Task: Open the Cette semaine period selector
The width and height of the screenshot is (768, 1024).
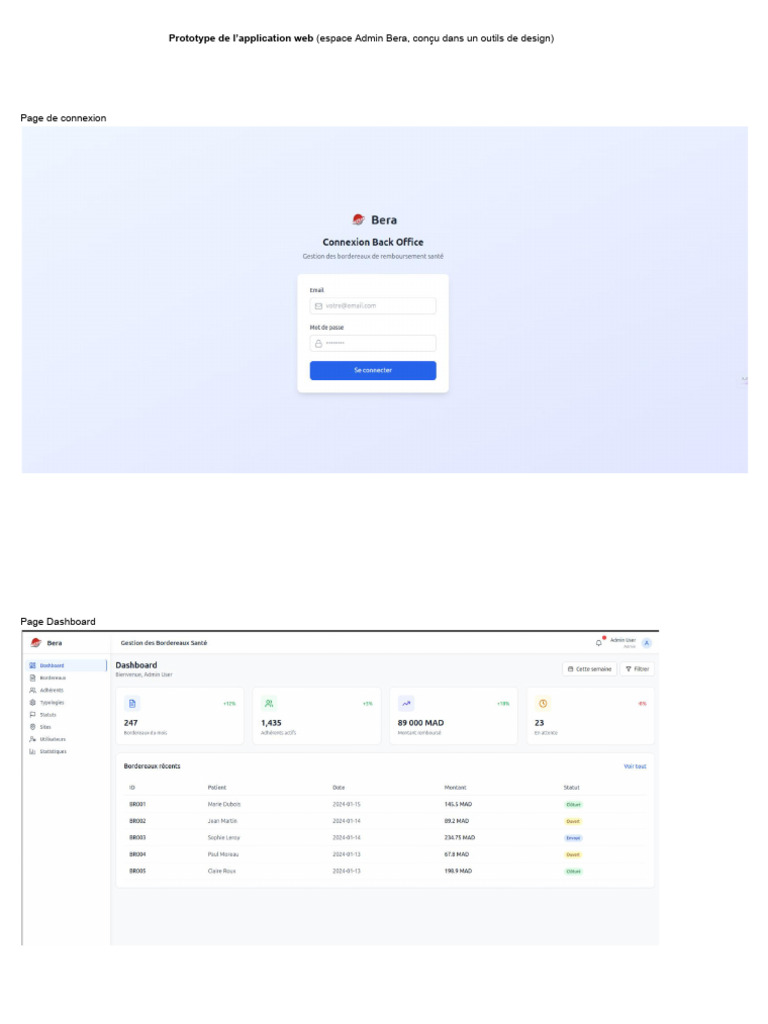Action: (590, 669)
